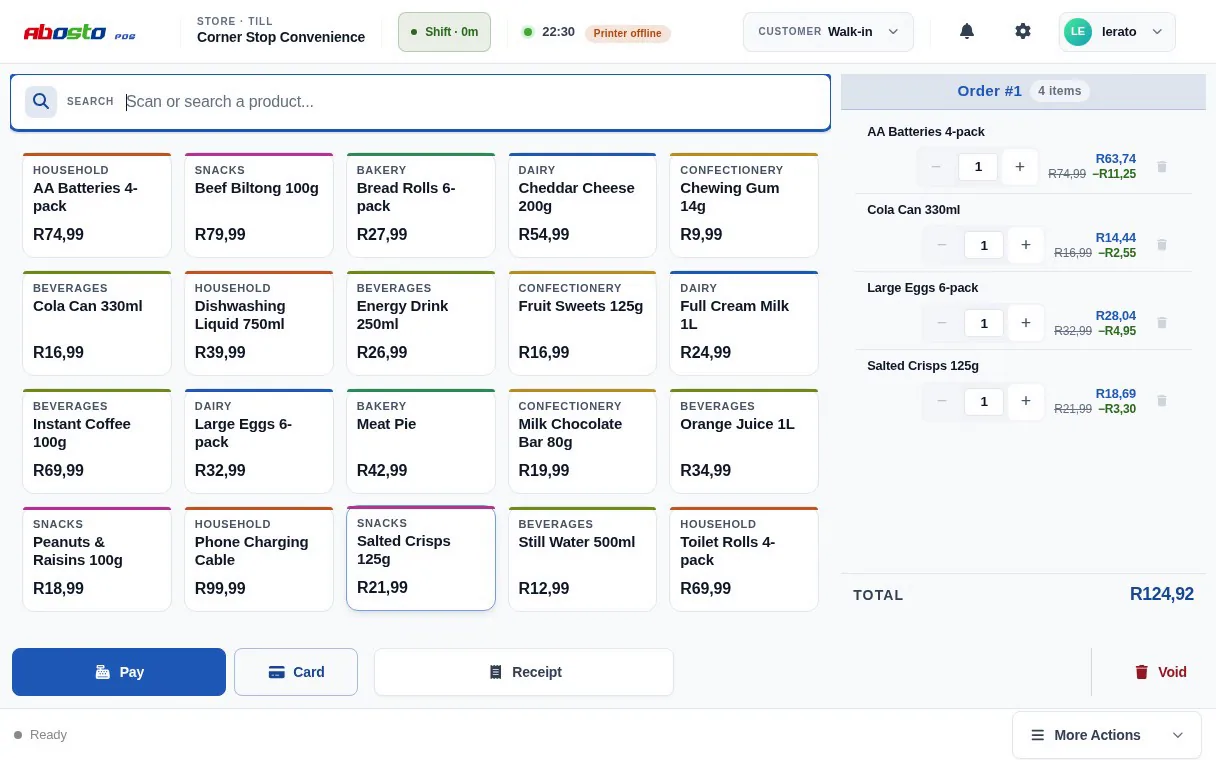Click the 4 items badge
Image resolution: width=1216 pixels, height=760 pixels.
(1059, 91)
